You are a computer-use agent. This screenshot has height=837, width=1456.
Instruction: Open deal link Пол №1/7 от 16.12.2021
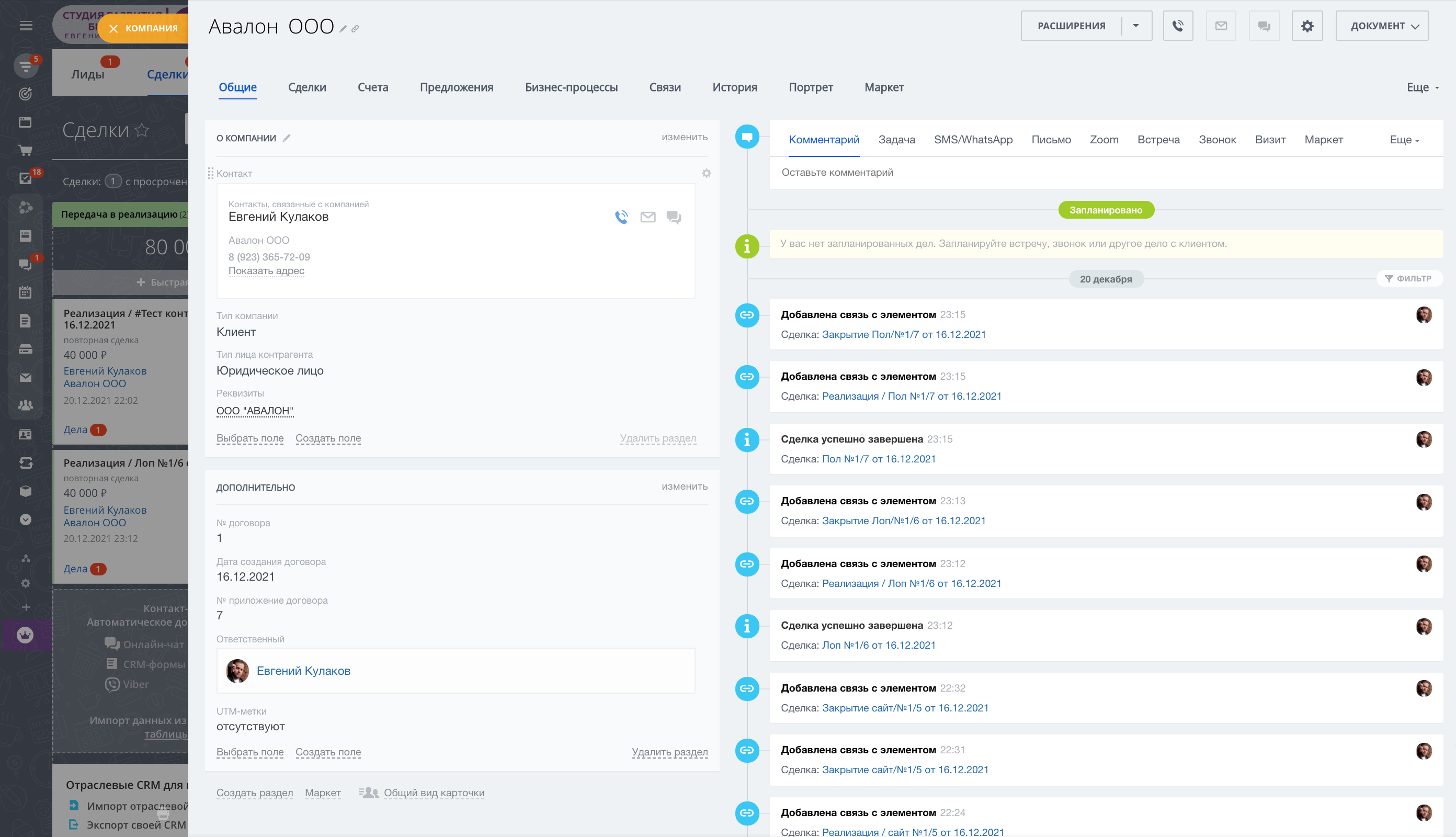878,459
